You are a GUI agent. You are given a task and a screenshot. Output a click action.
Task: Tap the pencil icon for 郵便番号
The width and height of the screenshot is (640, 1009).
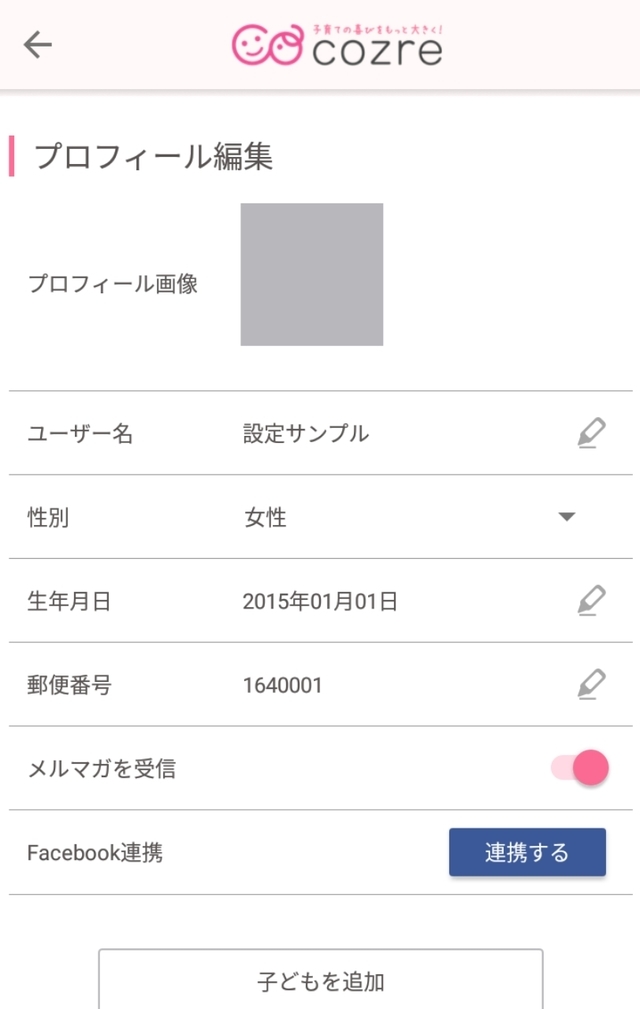point(591,685)
